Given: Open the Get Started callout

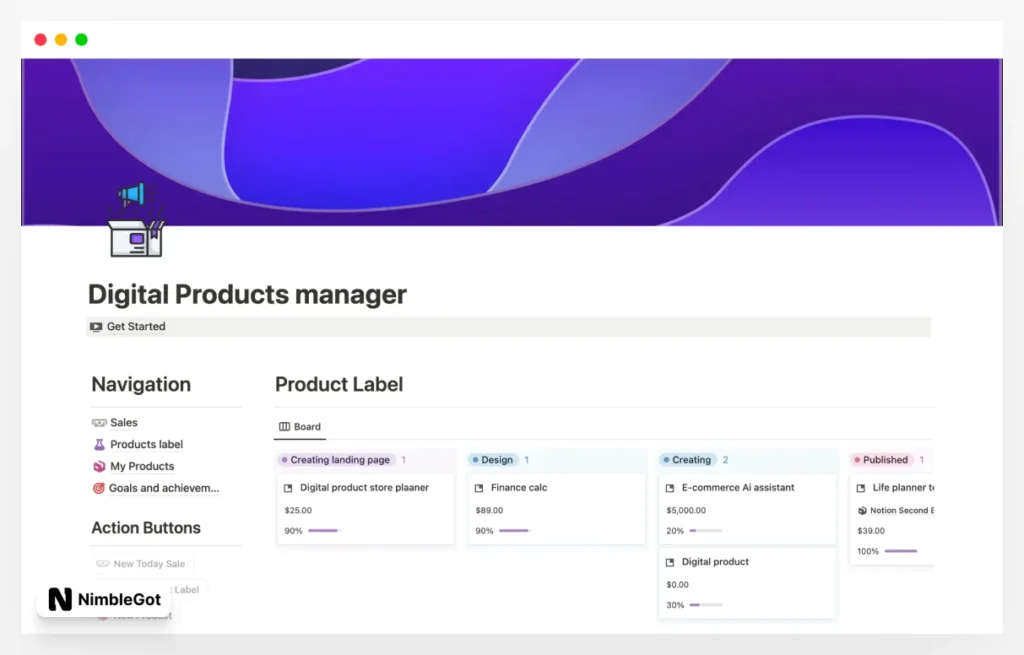Looking at the screenshot, I should tap(508, 327).
